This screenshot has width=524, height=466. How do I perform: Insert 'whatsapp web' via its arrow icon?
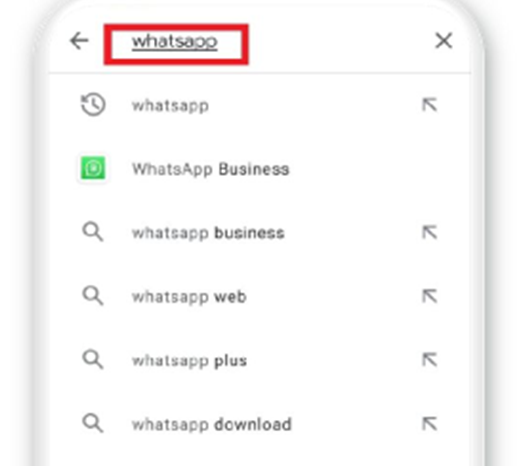(x=429, y=296)
